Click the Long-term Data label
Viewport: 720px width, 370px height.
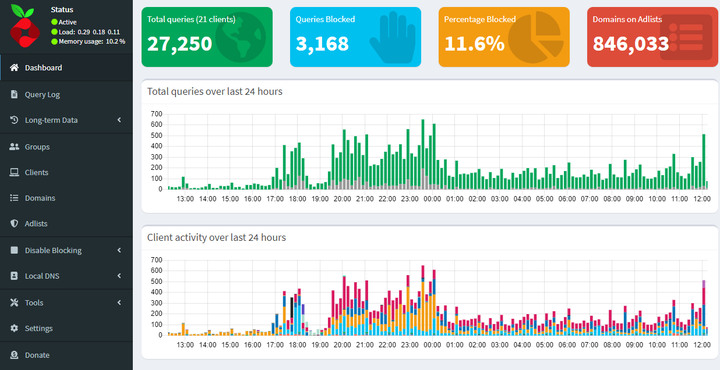point(51,120)
